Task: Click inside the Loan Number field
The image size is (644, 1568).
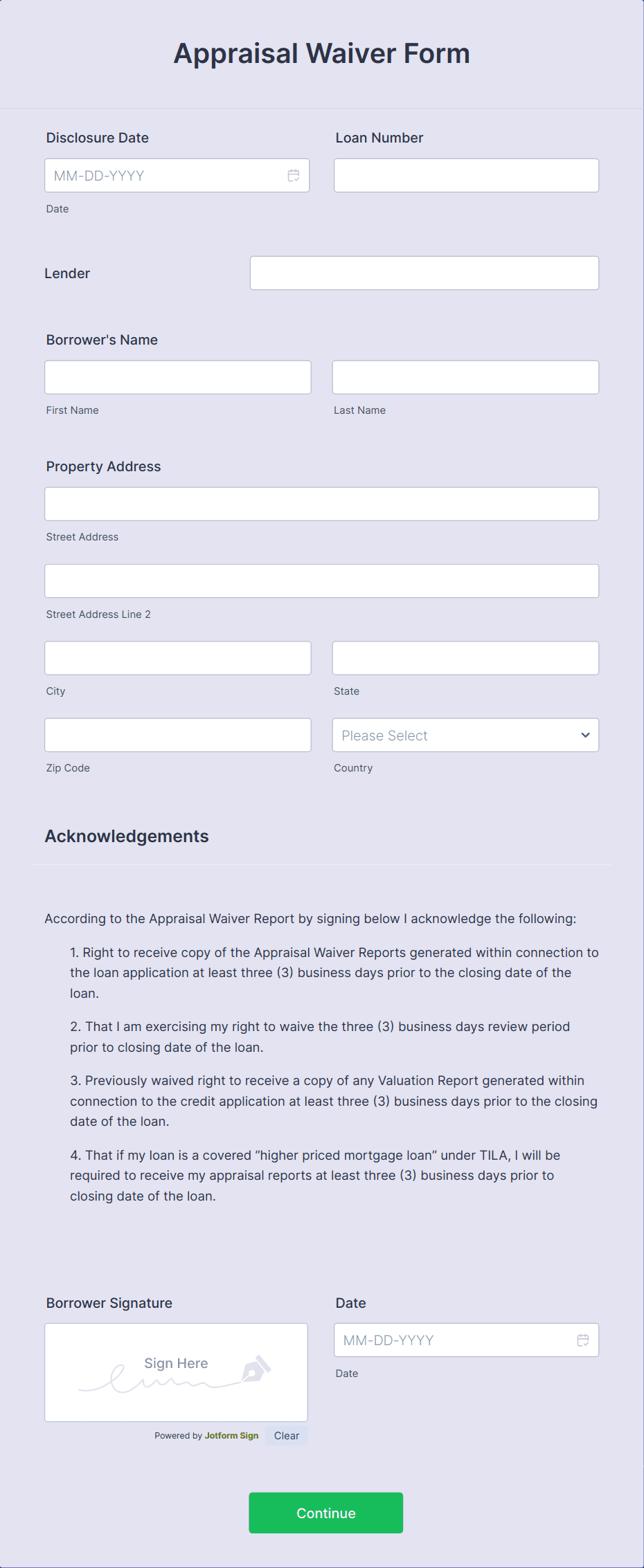Action: click(465, 175)
